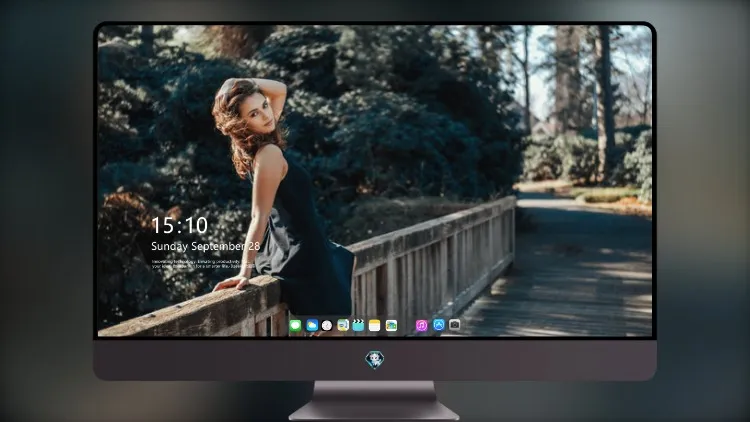Click the Sunday September 28 date text
The height and width of the screenshot is (422, 750).
point(205,246)
